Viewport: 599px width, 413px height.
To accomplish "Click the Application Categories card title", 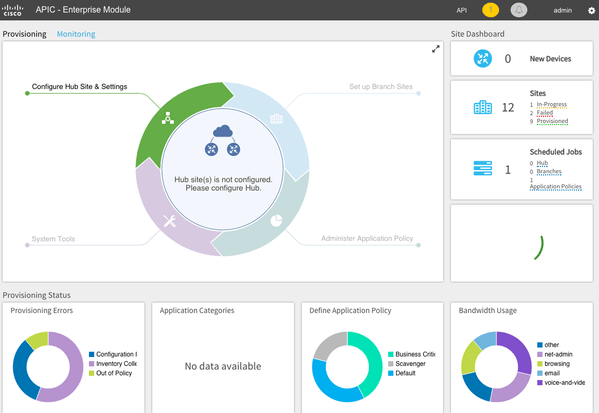I will coord(197,311).
